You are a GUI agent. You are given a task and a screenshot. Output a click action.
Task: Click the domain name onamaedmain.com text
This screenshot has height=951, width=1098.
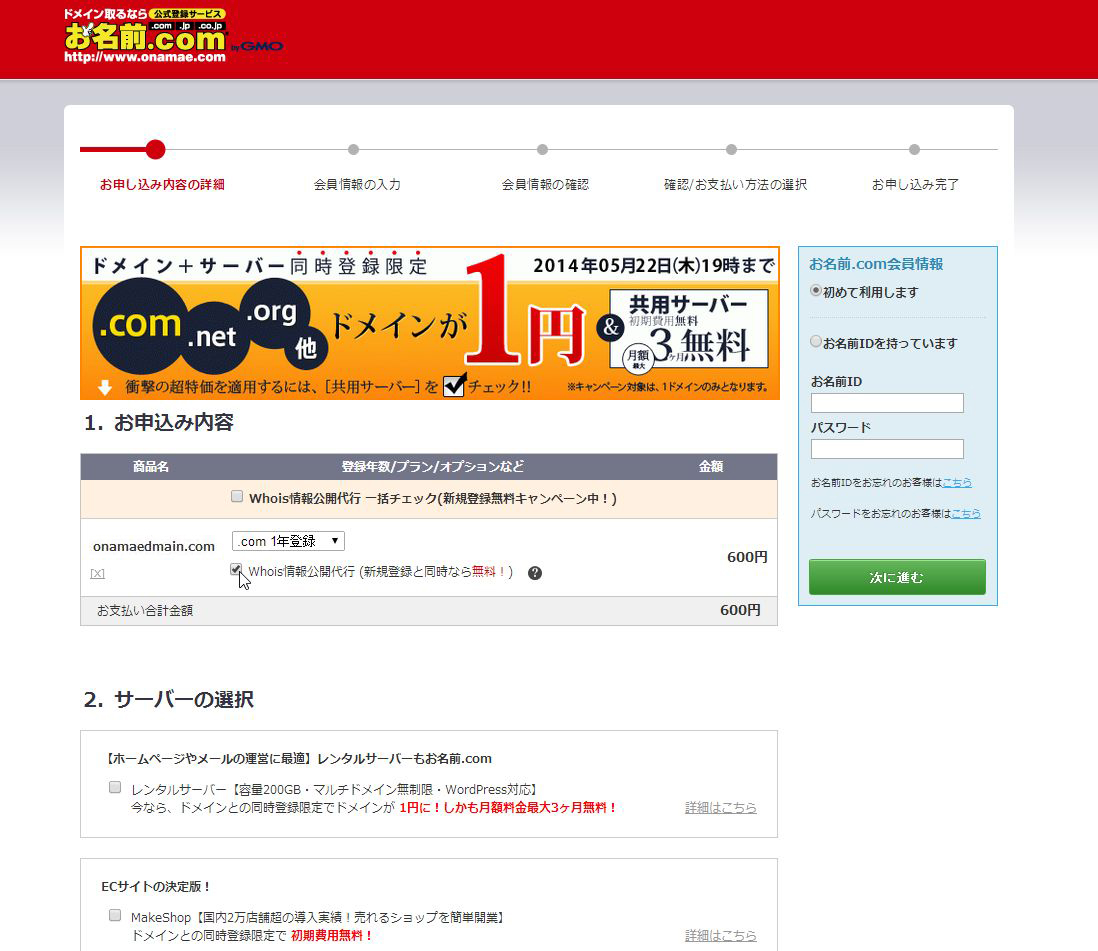coord(154,546)
